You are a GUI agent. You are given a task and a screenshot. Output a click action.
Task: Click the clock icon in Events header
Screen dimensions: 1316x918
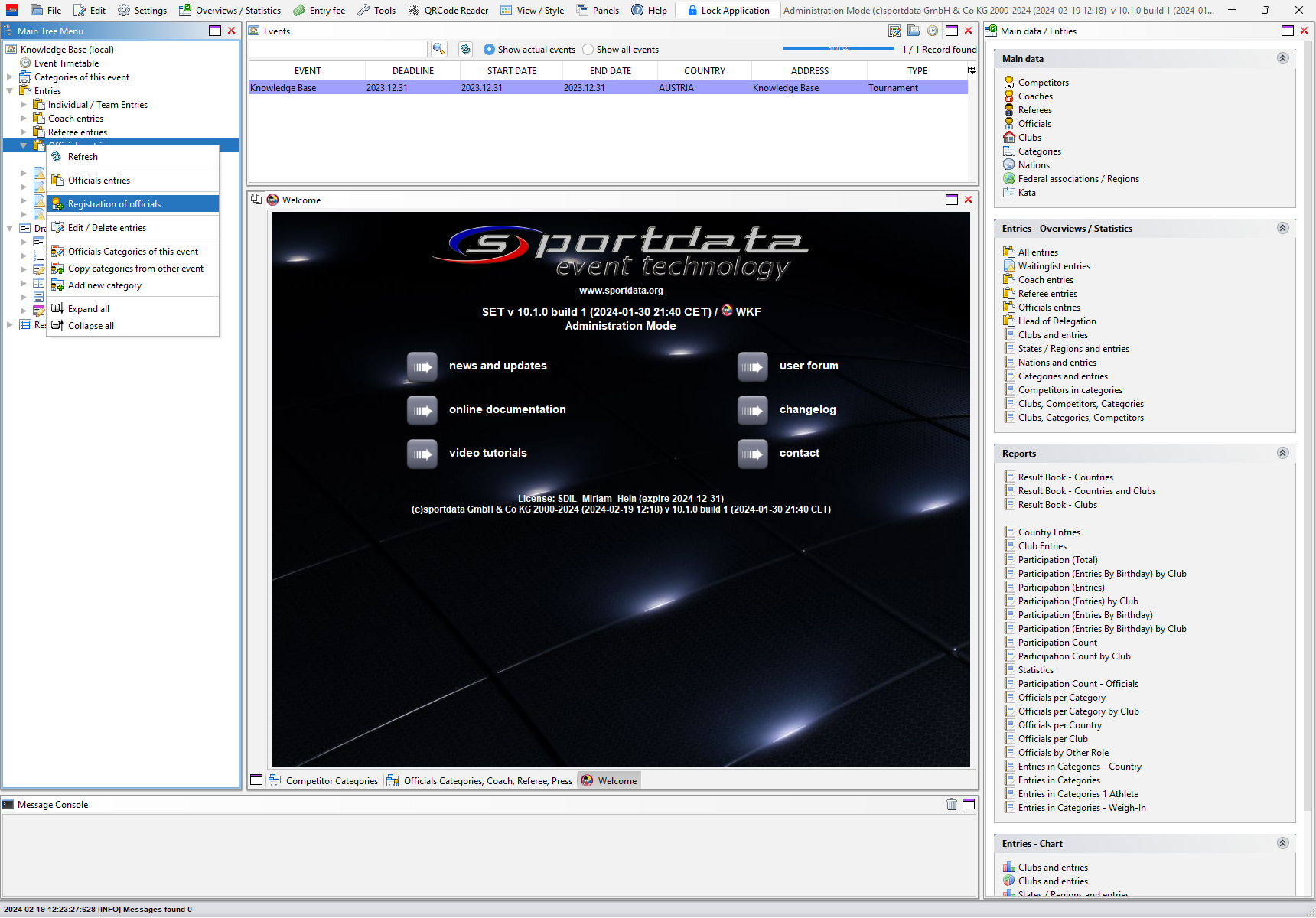point(933,31)
